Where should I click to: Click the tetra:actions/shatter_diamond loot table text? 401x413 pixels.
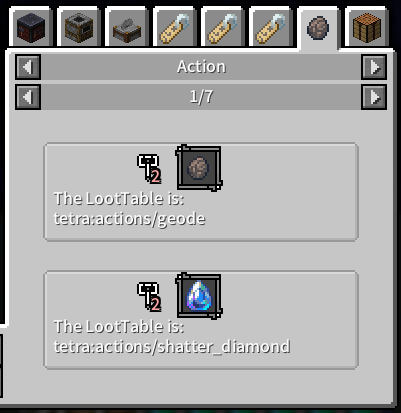172,347
